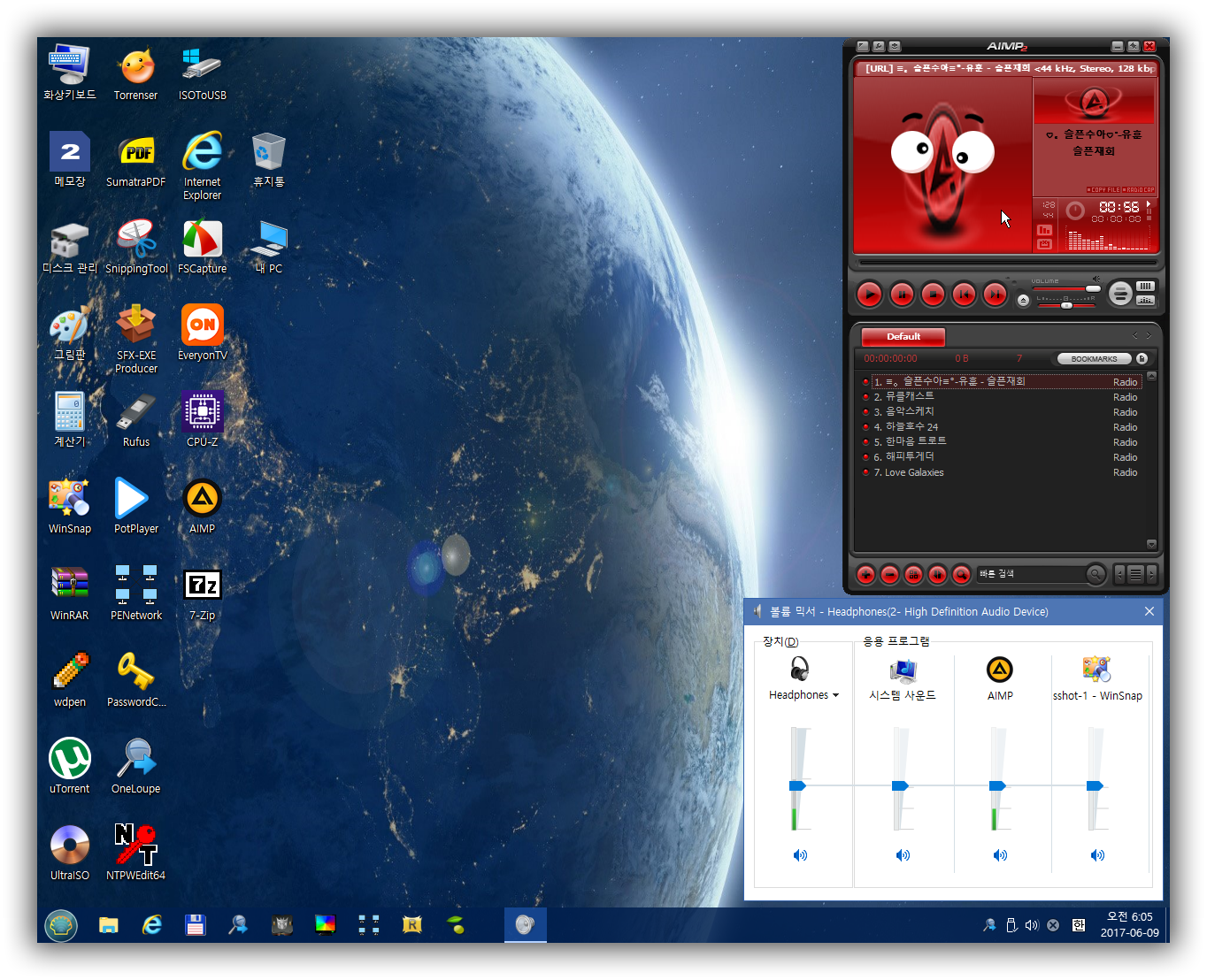Click the sleep timer power icon in AIMP
Image resolution: width=1207 pixels, height=980 pixels.
coord(1075,211)
